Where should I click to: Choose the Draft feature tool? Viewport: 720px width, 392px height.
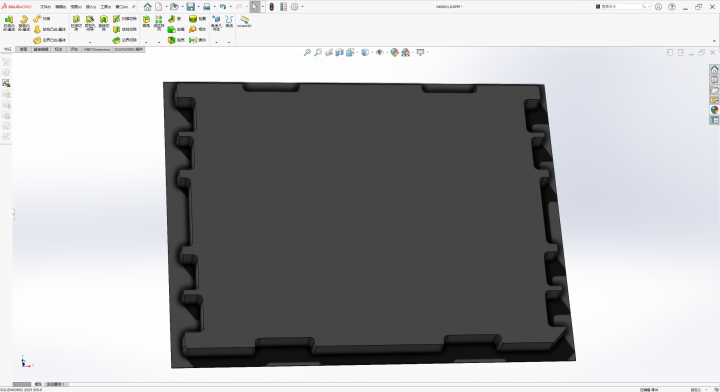click(176, 29)
